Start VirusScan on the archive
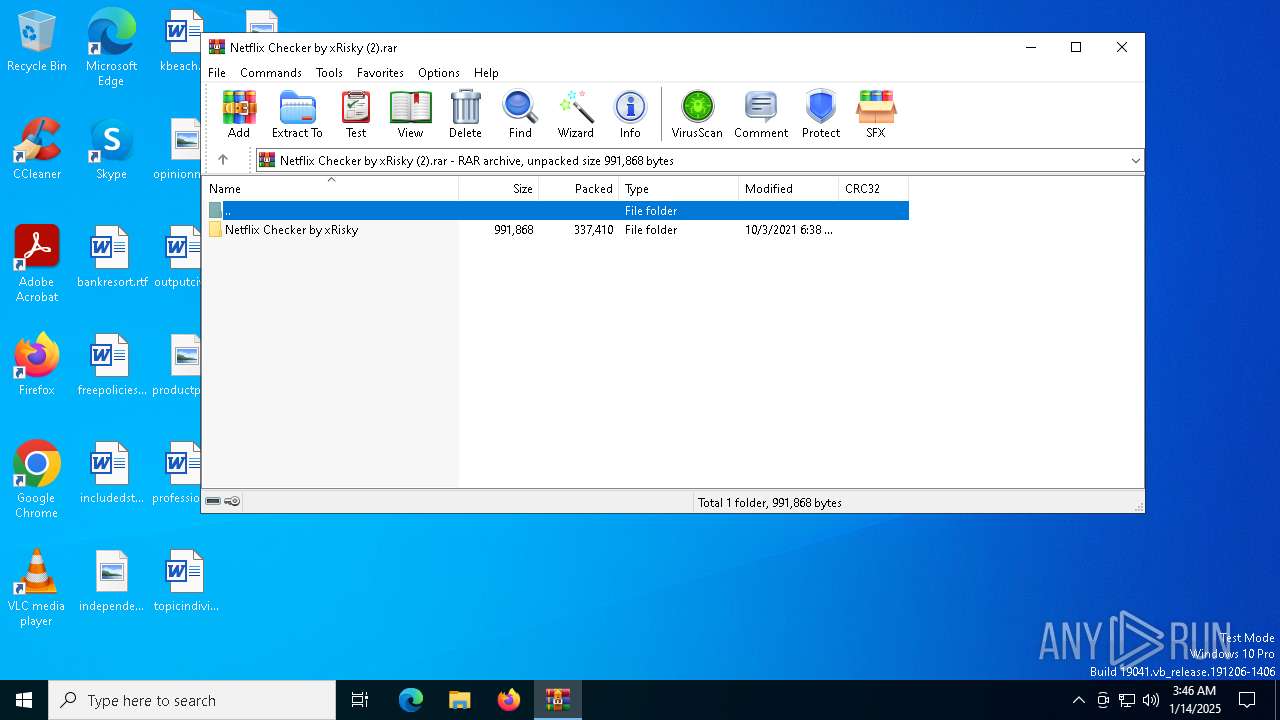 (697, 114)
